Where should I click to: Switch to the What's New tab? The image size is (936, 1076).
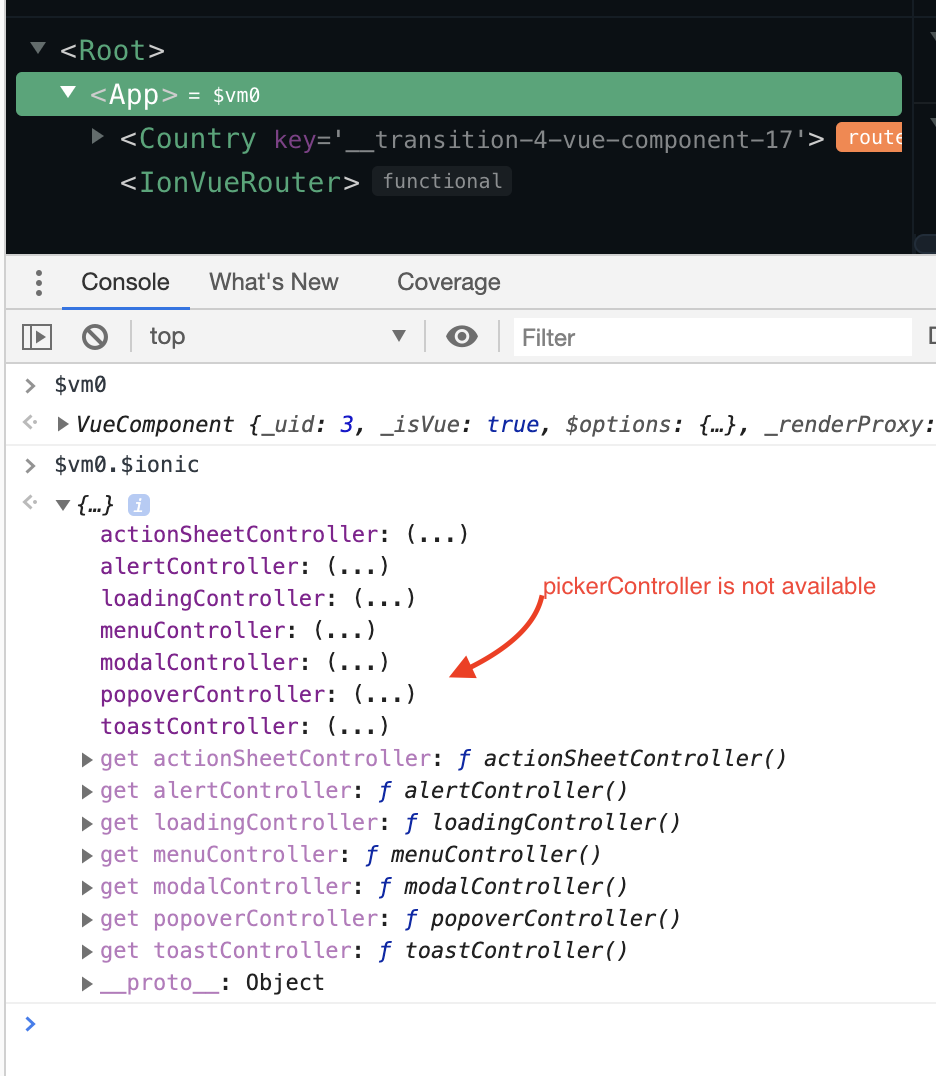(x=274, y=282)
